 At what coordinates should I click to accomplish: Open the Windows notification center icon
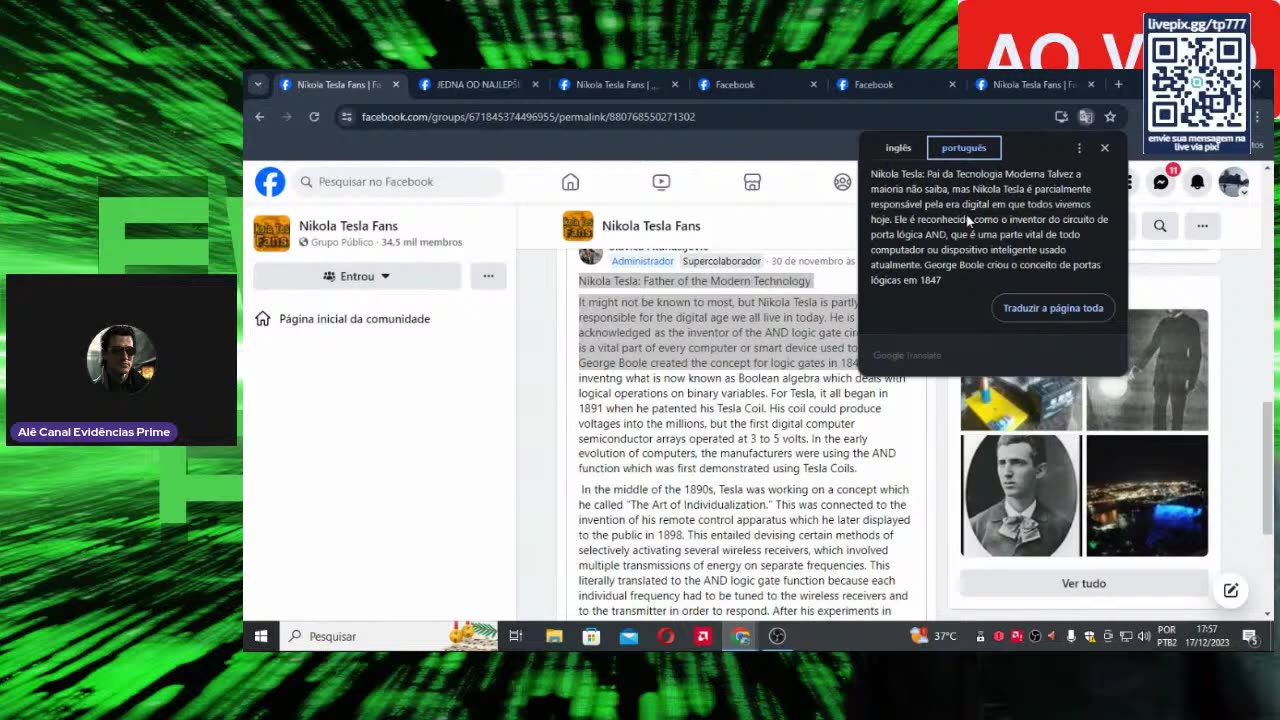[1250, 636]
